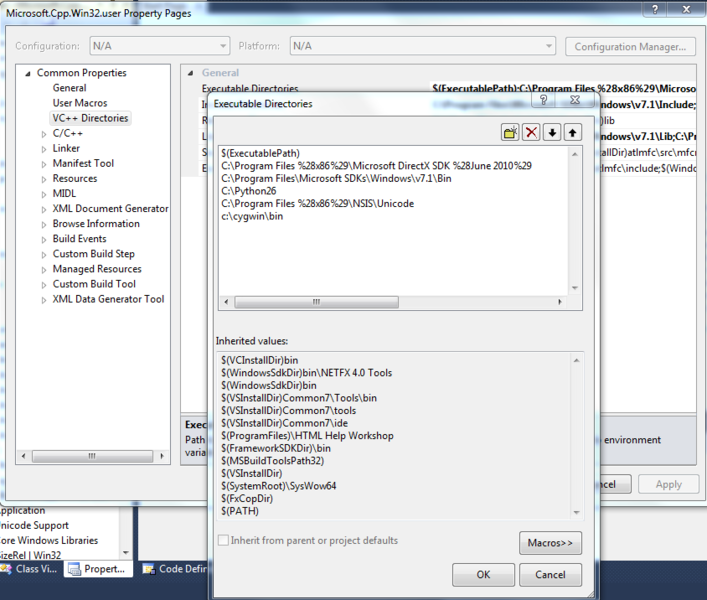Select inherited value $(FxCopDir)
The image size is (707, 600).
247,499
